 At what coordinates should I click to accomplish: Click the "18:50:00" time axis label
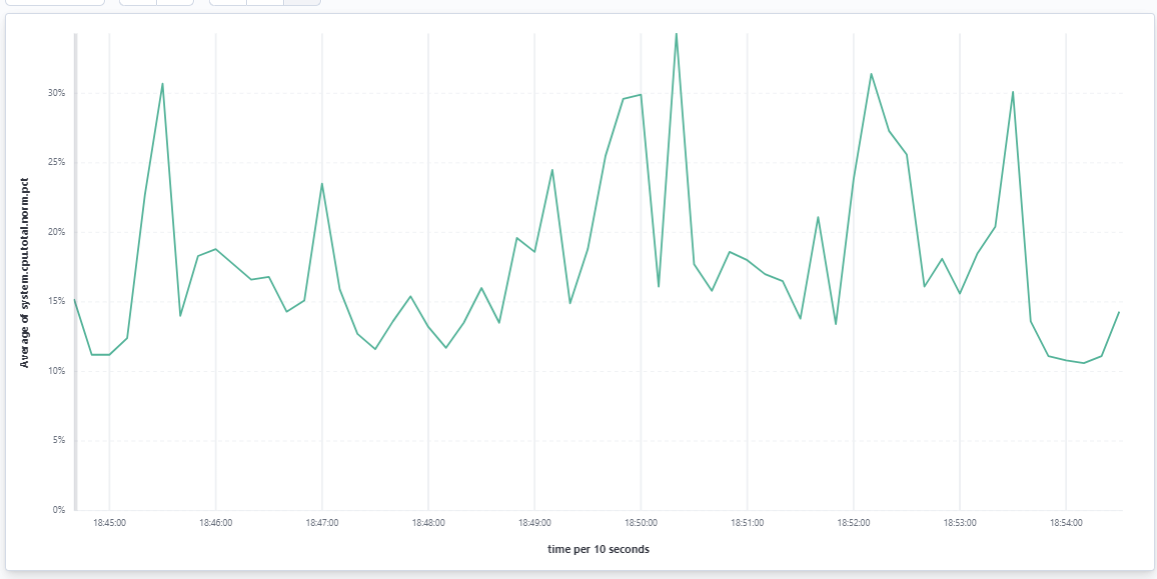click(x=640, y=522)
